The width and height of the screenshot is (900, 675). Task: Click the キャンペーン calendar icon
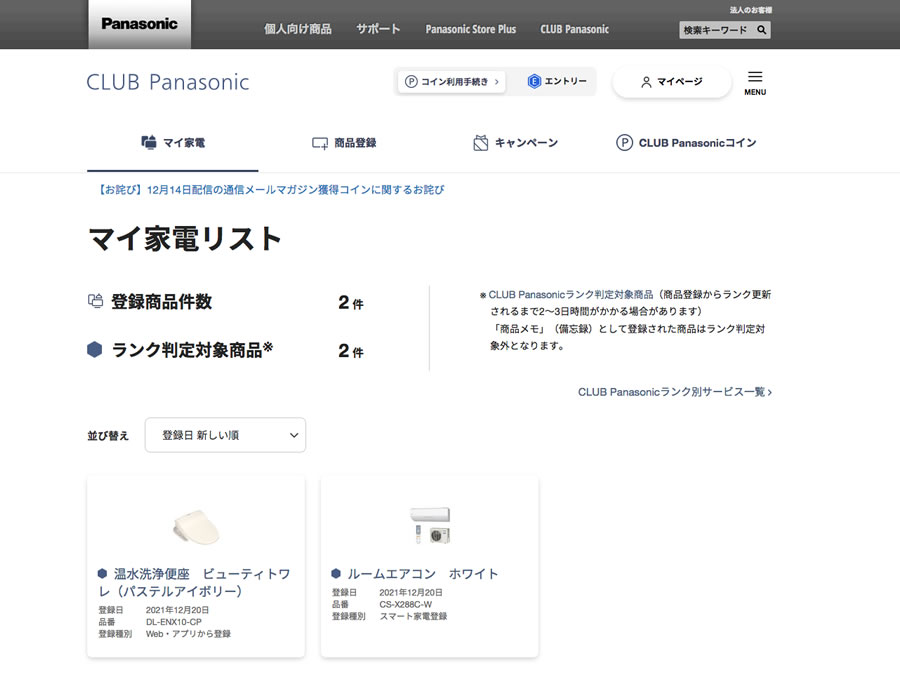coord(480,142)
